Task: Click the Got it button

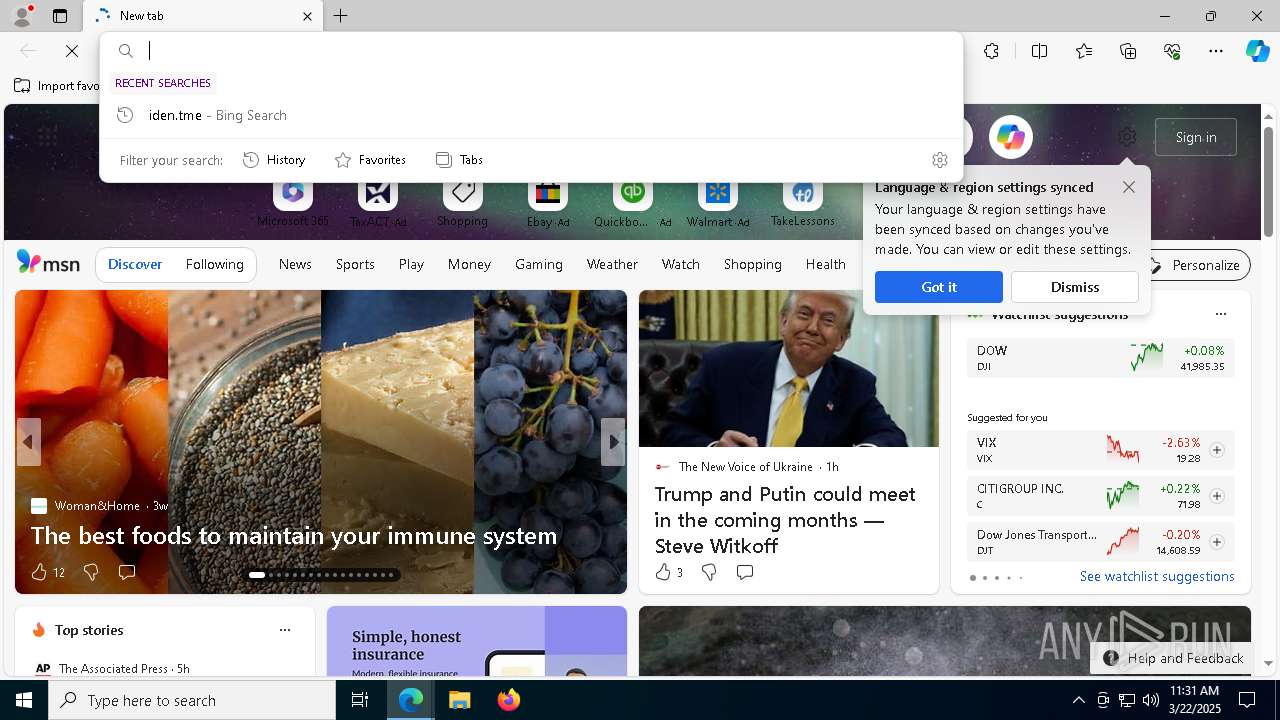Action: 939,287
